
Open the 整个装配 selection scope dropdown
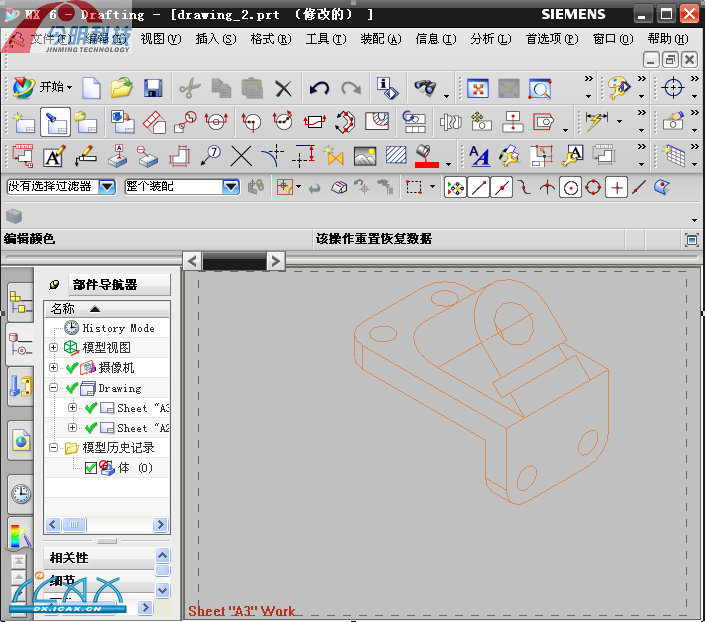coord(230,187)
